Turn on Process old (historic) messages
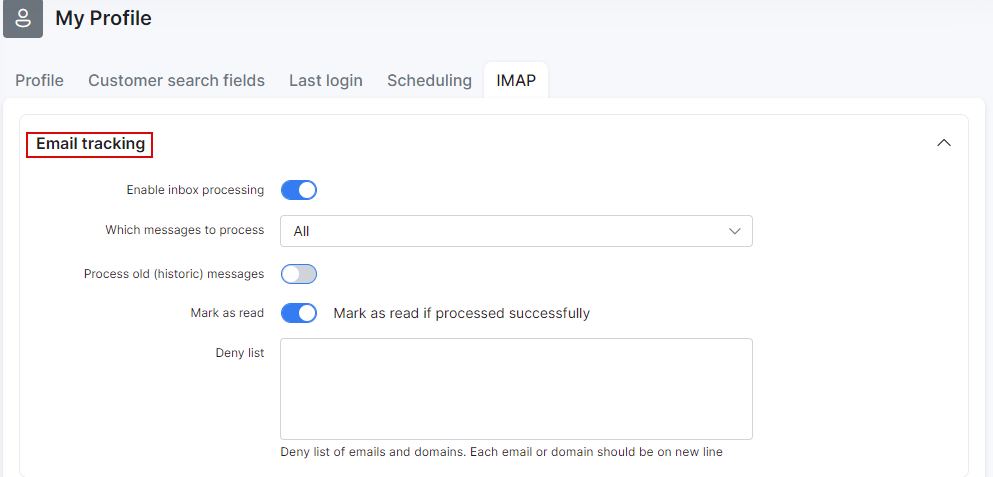The image size is (993, 477). coord(299,274)
